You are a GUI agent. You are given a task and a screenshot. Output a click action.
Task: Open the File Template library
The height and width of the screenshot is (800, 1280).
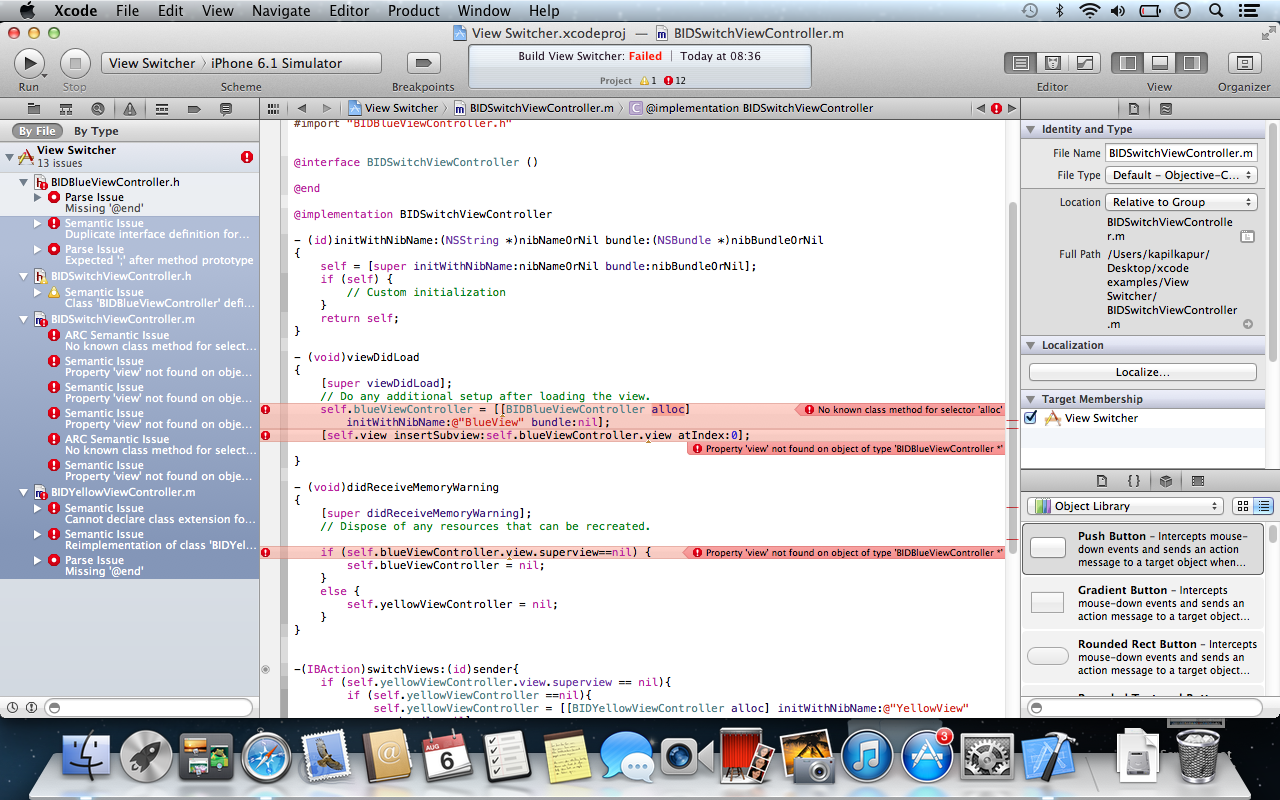point(1102,481)
